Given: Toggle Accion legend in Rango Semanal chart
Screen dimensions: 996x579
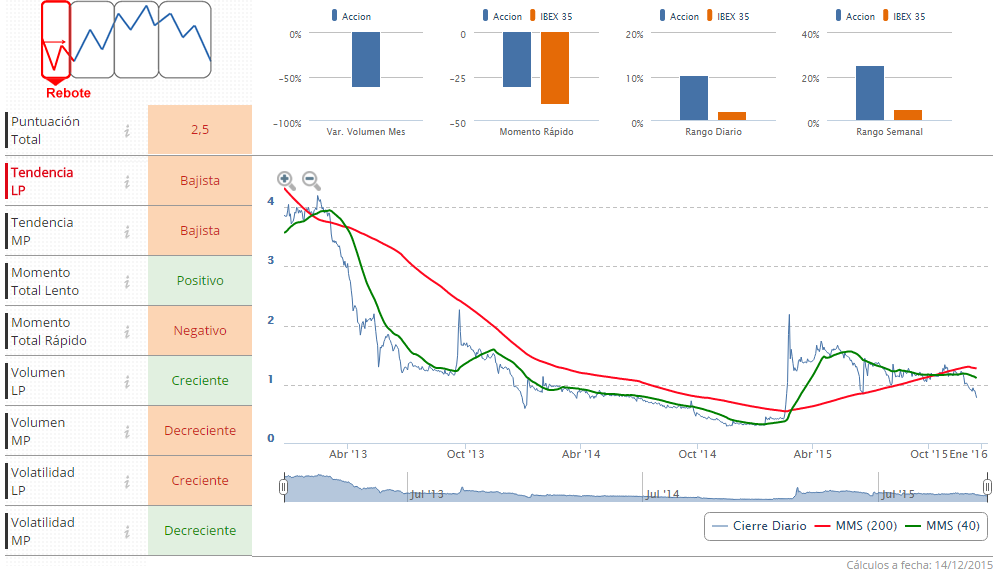Looking at the screenshot, I should pyautogui.click(x=855, y=16).
